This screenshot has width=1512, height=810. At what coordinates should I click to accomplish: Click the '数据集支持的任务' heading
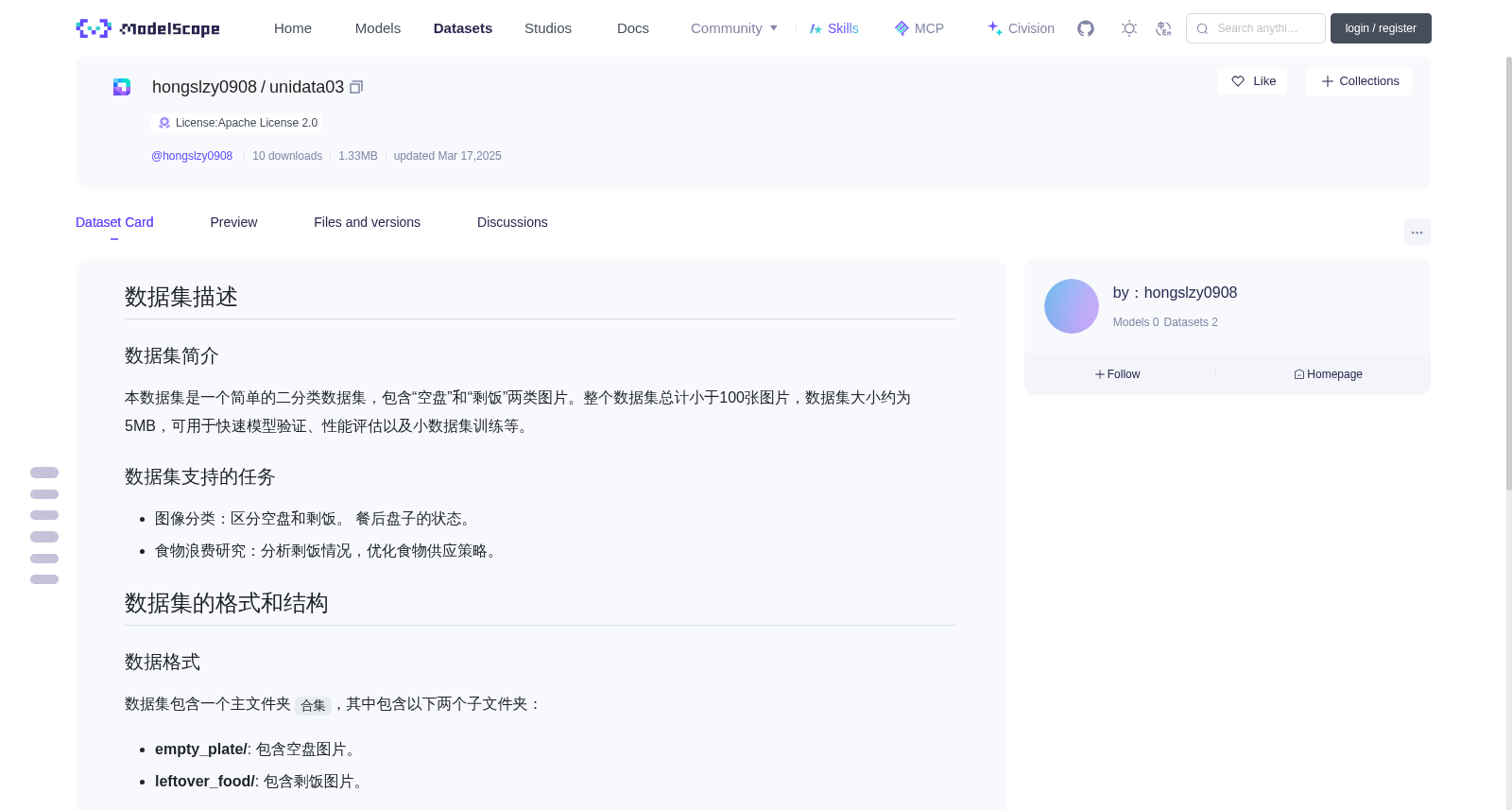pos(200,476)
